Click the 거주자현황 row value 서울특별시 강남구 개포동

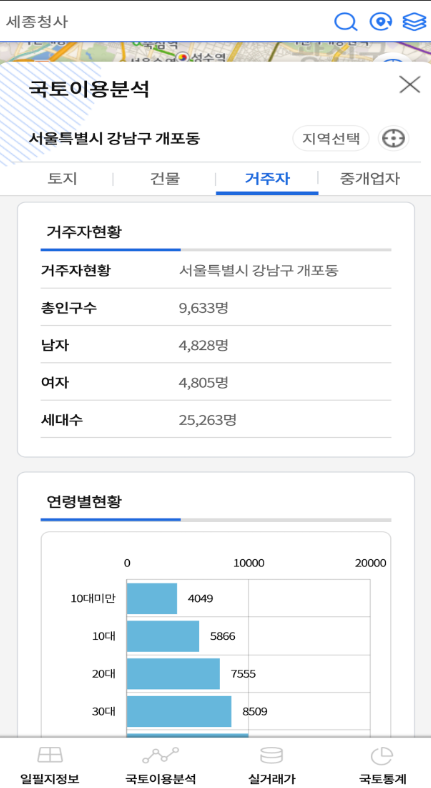259,270
